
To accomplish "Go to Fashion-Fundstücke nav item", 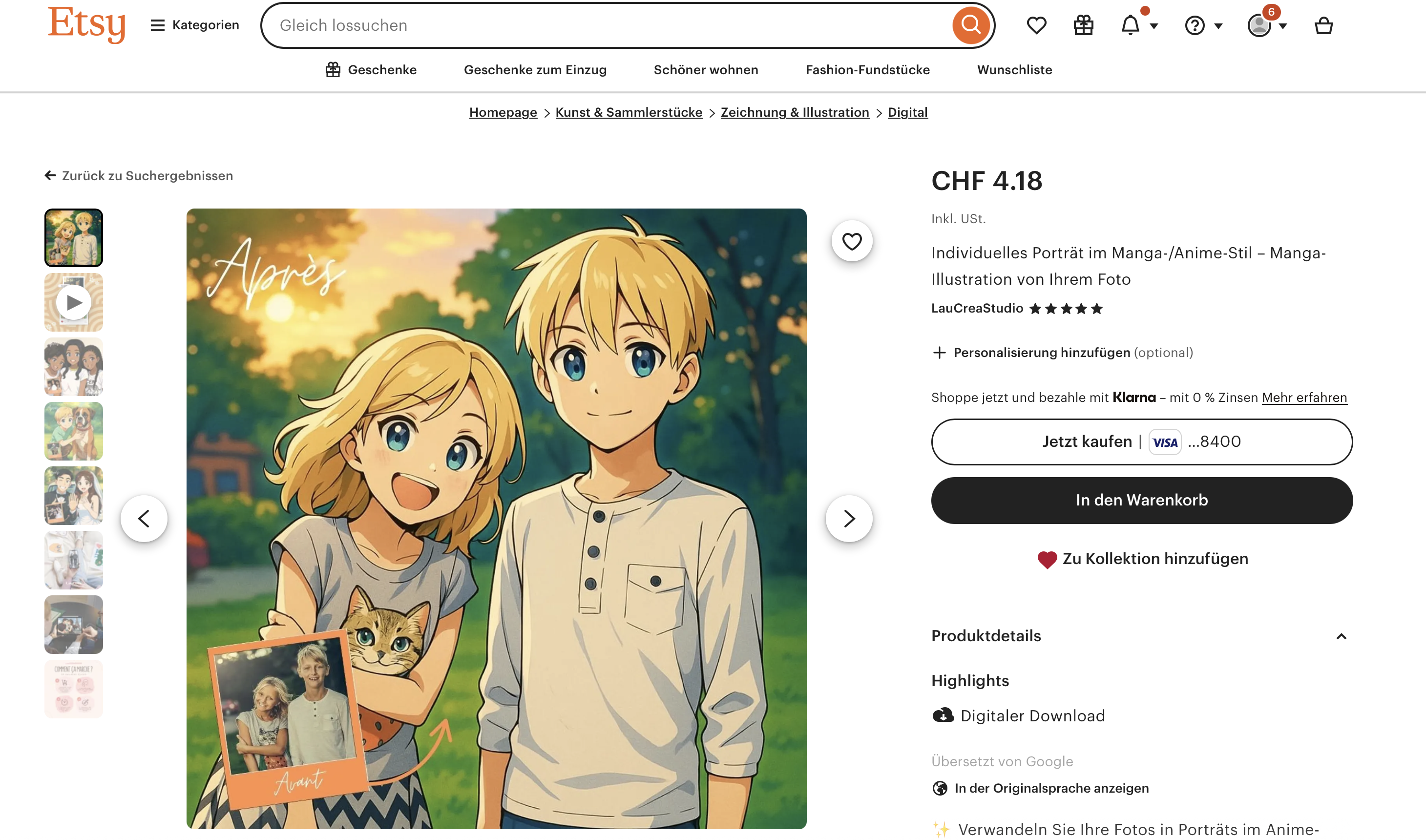I will (867, 70).
